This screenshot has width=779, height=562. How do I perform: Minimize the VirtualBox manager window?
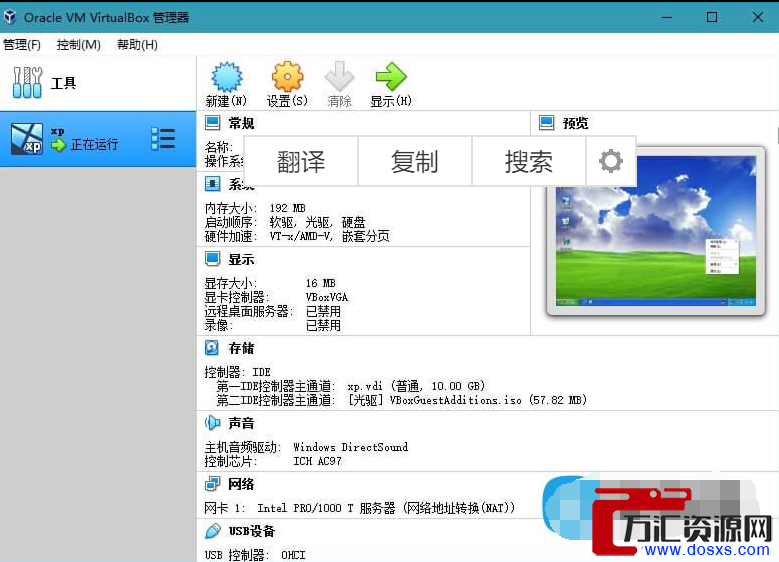tap(667, 17)
